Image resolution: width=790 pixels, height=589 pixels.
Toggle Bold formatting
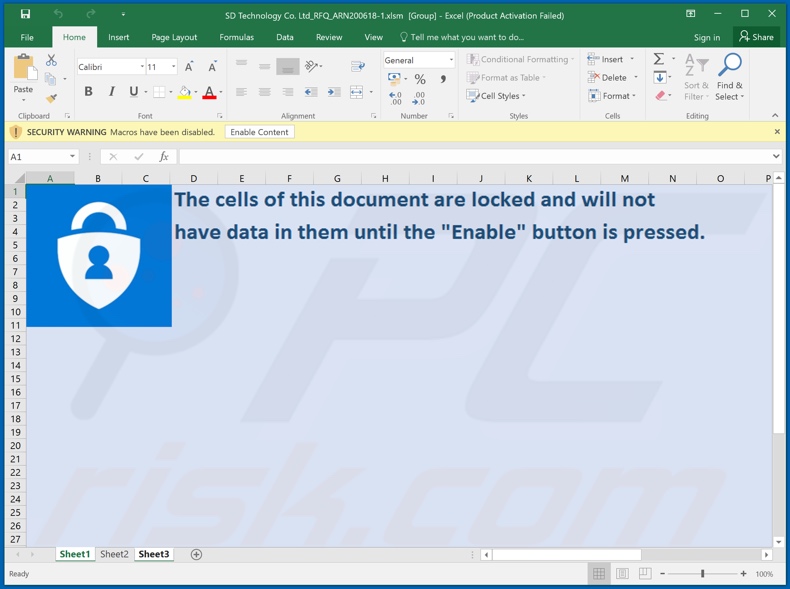click(x=89, y=92)
